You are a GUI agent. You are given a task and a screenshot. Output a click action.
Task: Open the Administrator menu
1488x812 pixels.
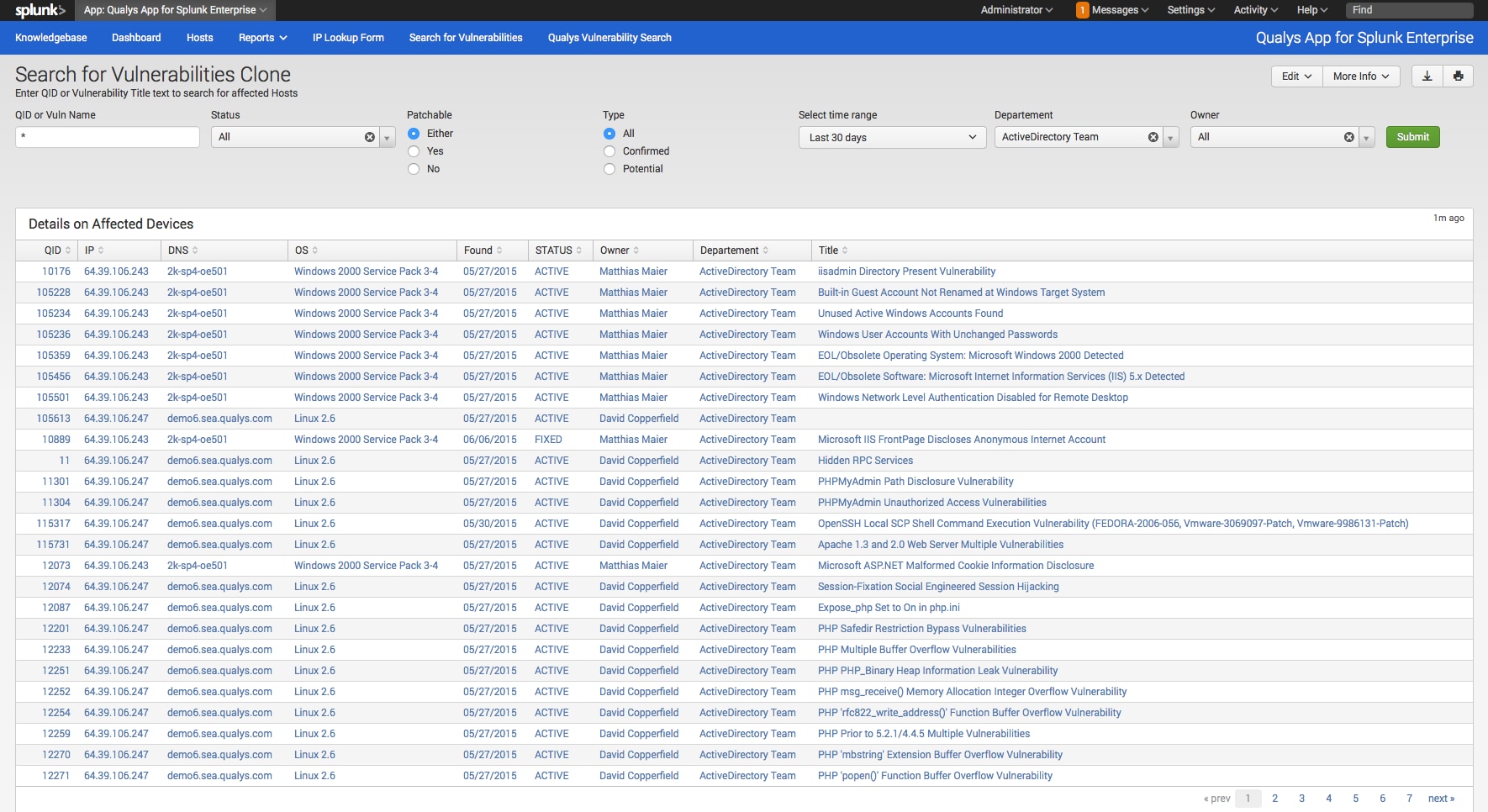pyautogui.click(x=1016, y=10)
